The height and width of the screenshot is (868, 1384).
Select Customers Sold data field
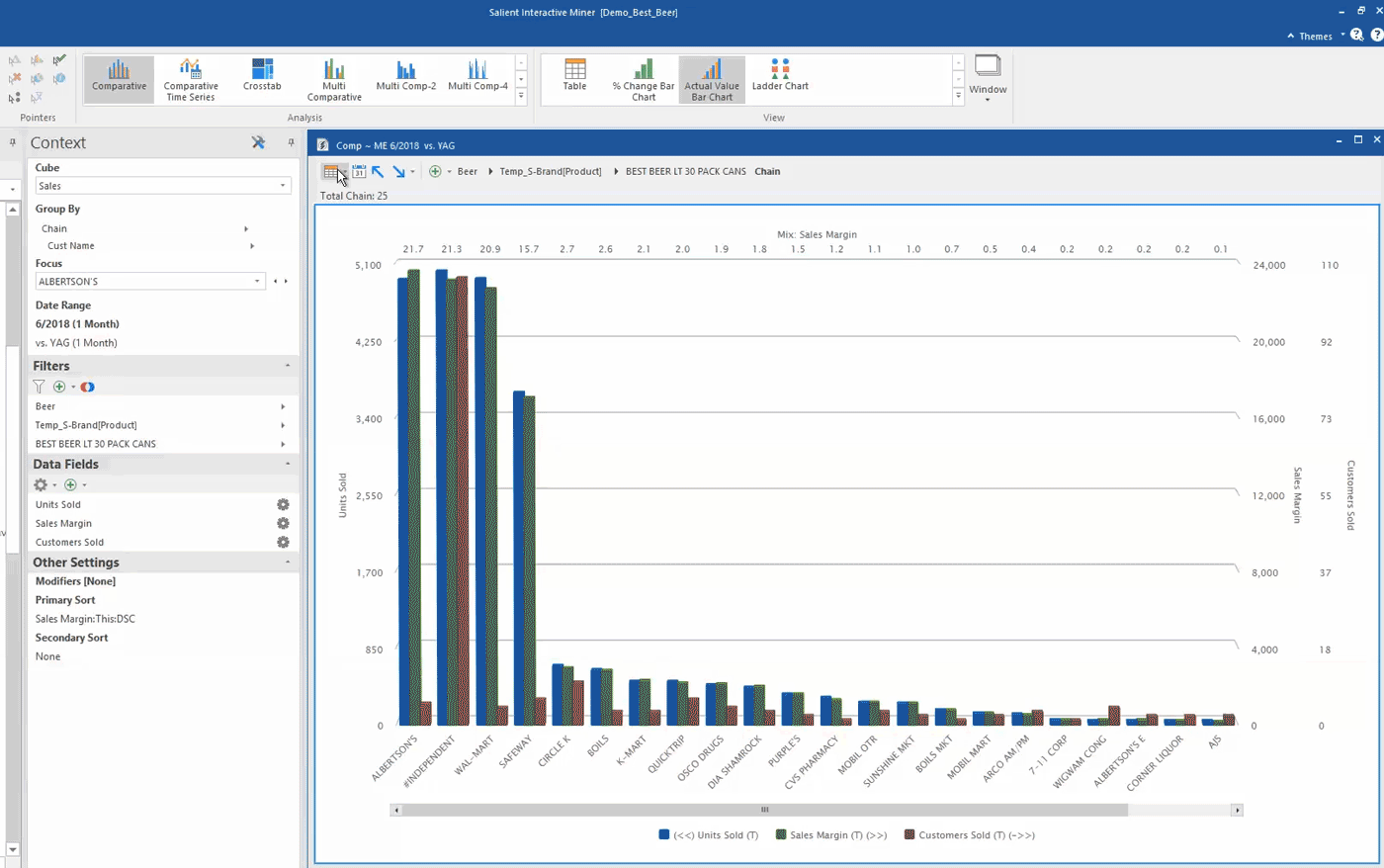tap(69, 542)
